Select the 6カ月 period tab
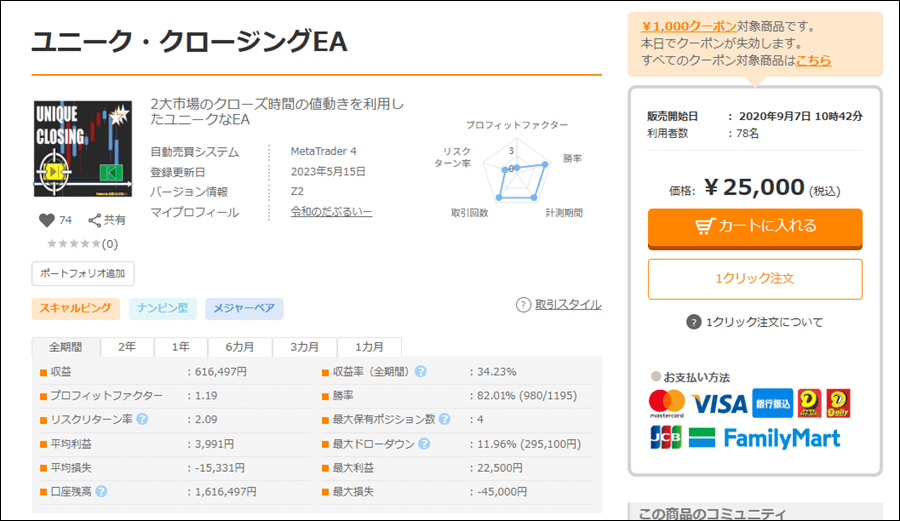The image size is (900, 521). 239,347
